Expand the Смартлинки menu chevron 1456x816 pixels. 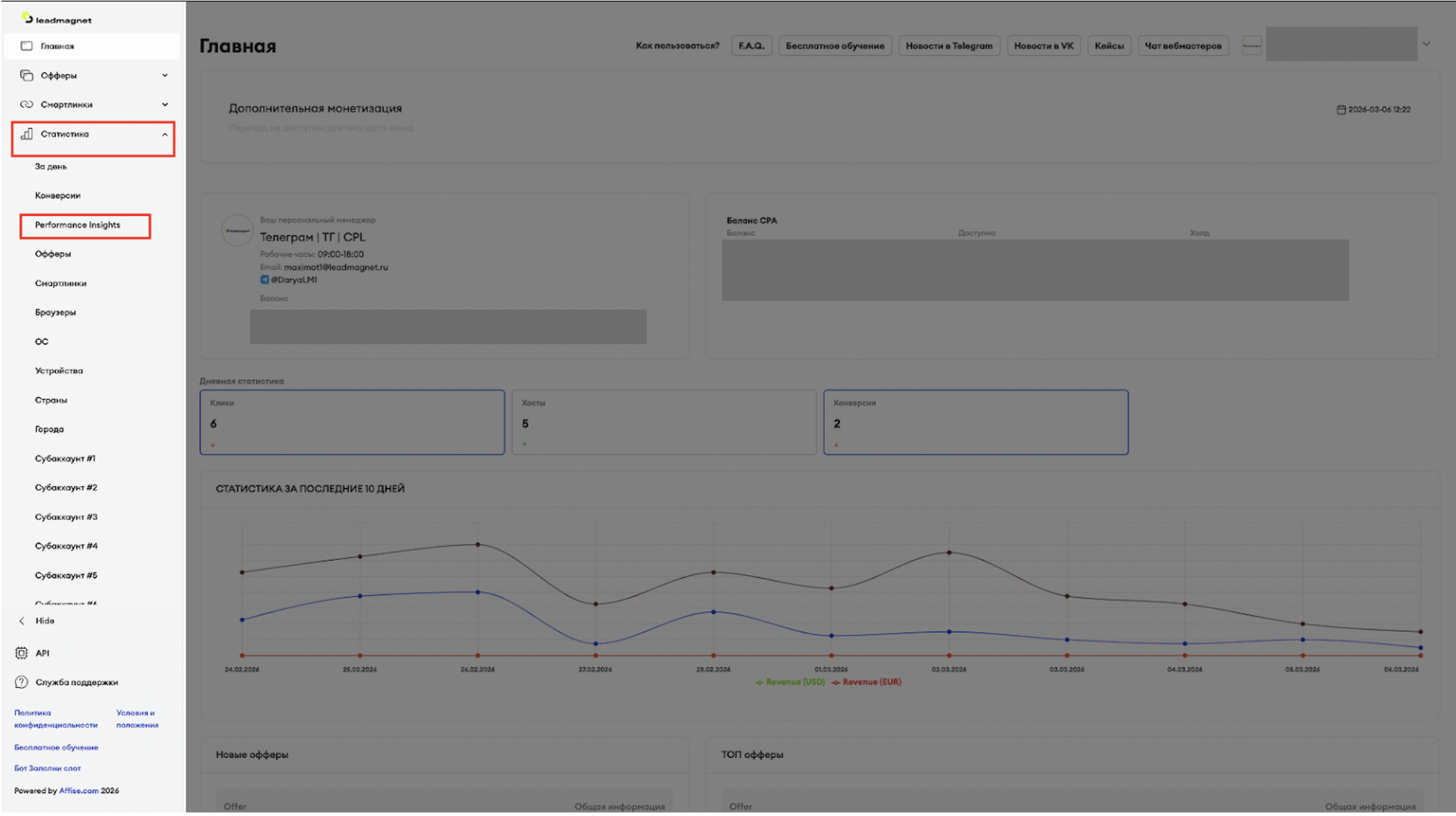coord(165,105)
